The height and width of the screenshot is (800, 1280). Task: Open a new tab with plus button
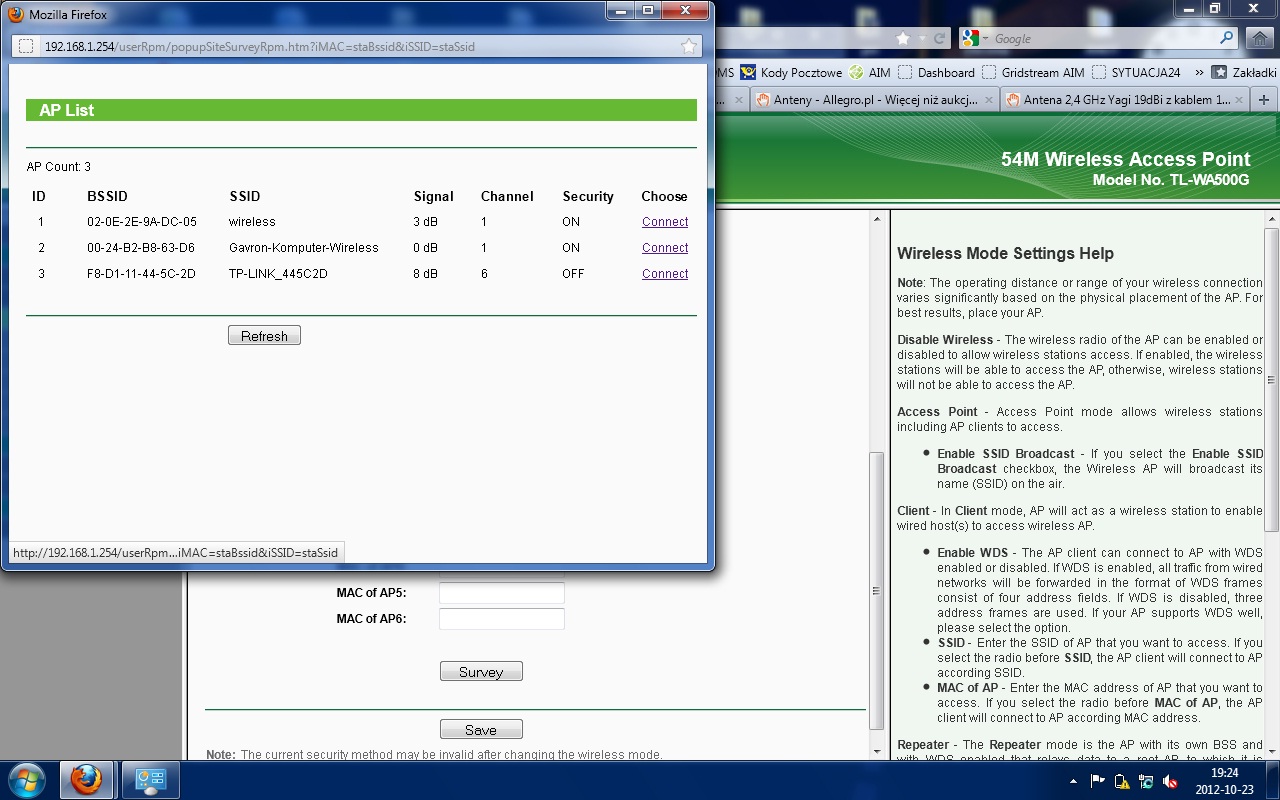[x=1264, y=100]
